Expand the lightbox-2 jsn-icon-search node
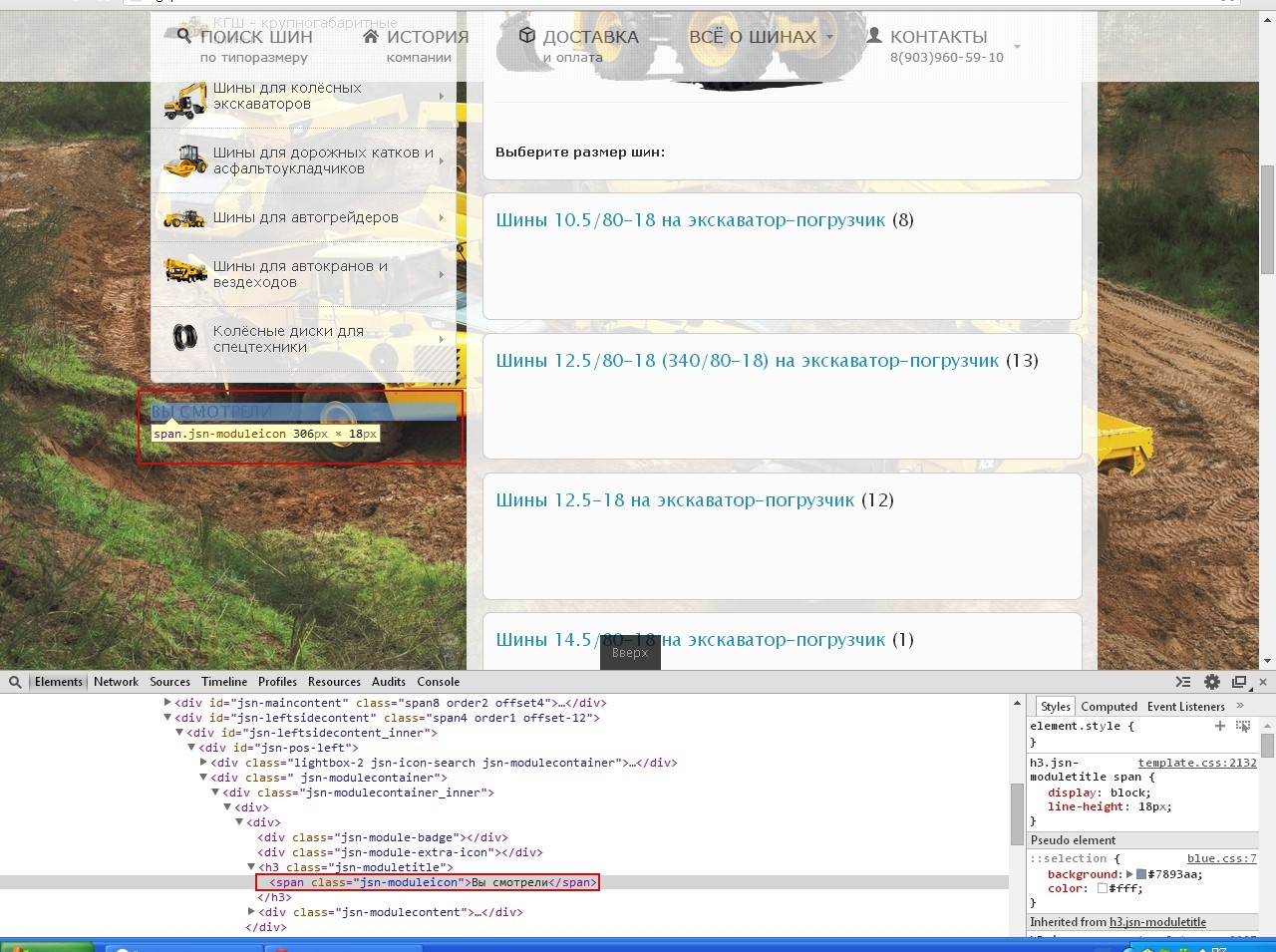The height and width of the screenshot is (952, 1276). point(203,763)
